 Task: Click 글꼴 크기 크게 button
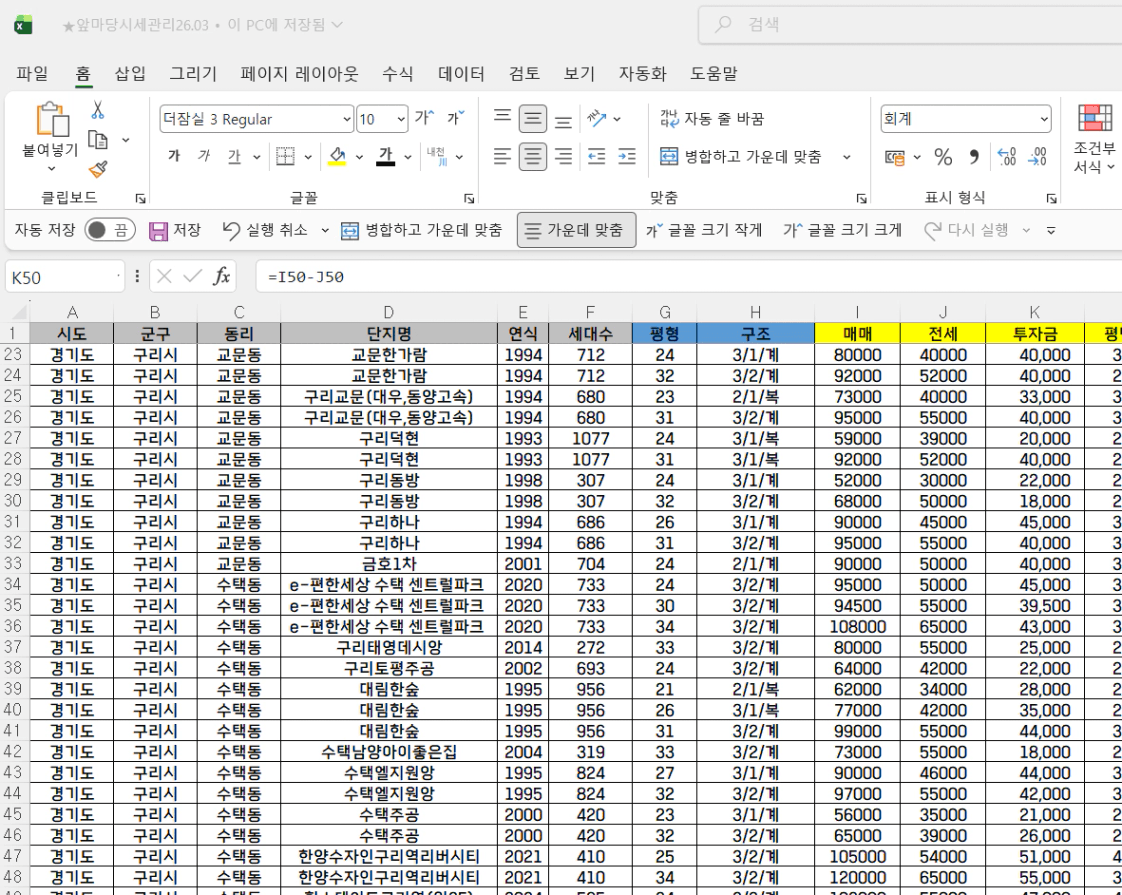tap(842, 231)
